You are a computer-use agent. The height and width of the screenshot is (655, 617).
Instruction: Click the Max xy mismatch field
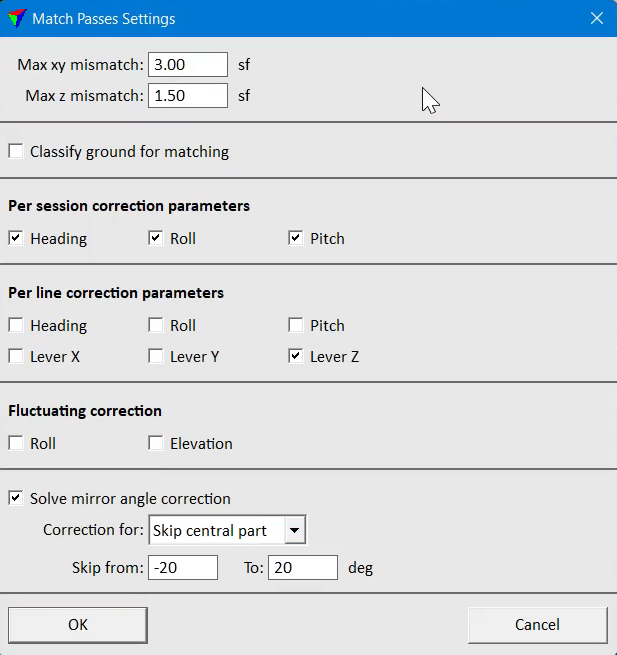point(188,65)
